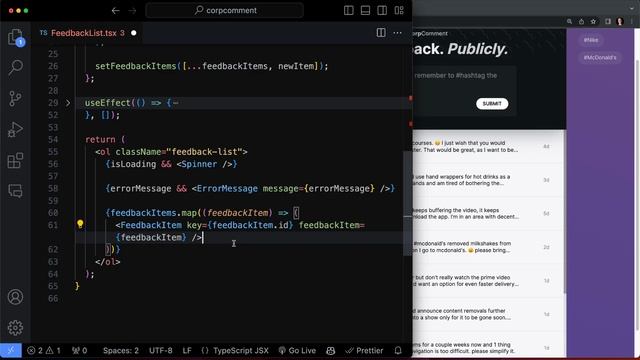Open the Search view in activity bar
The height and width of the screenshot is (360, 640).
point(16,67)
